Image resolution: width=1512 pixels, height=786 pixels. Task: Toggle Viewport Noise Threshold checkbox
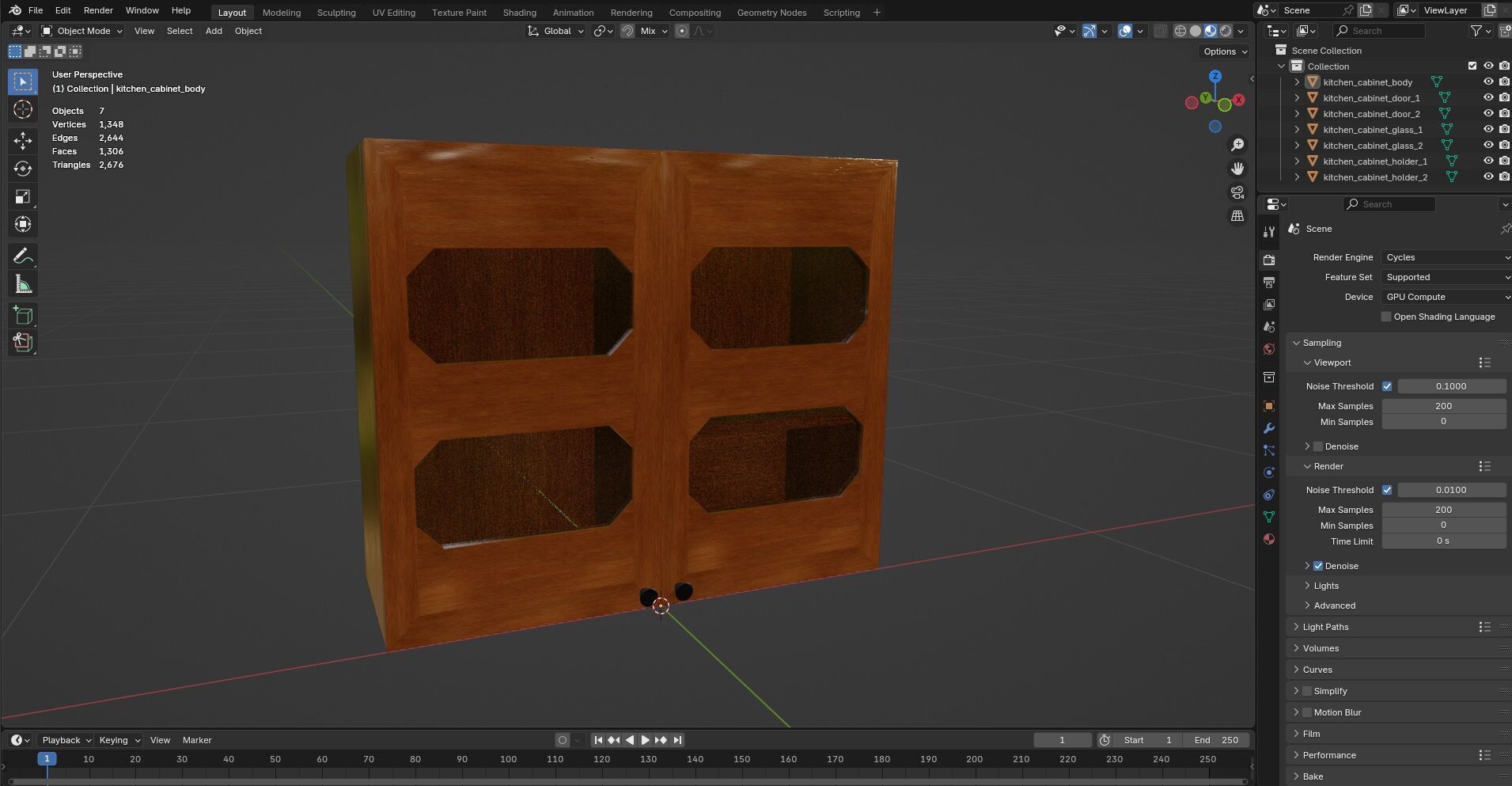point(1387,386)
